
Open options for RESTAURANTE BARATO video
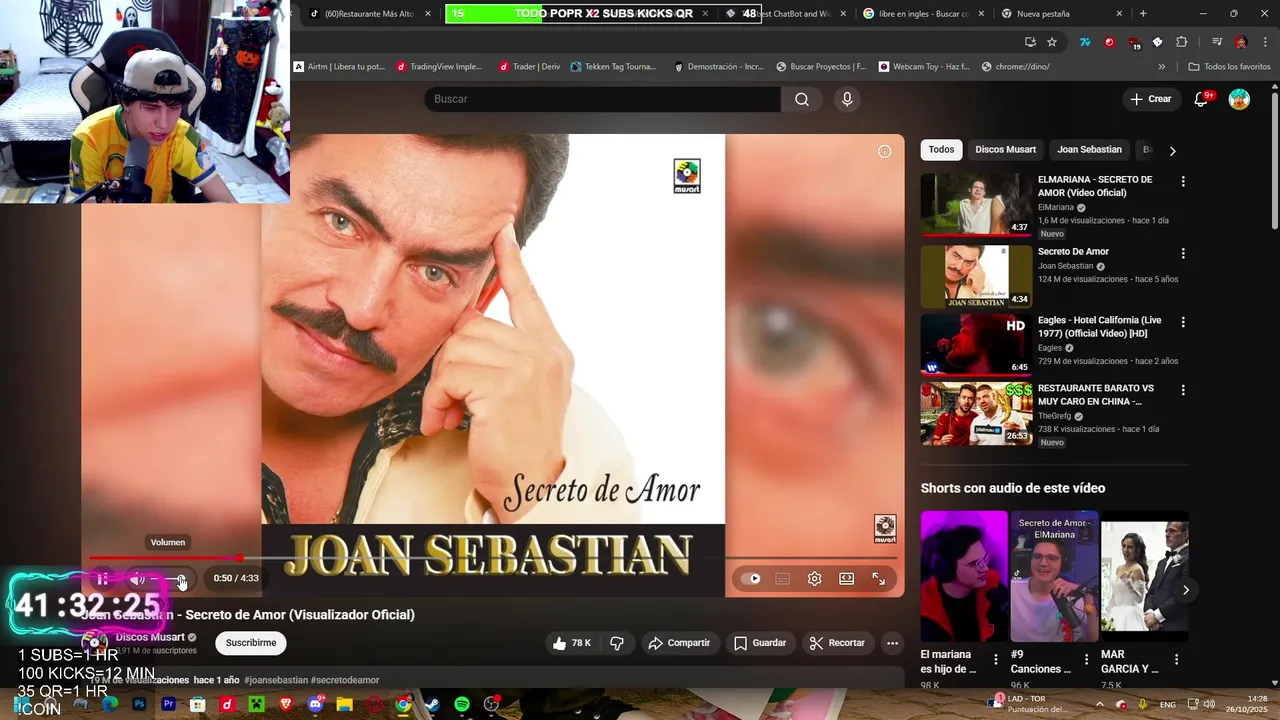tap(1183, 390)
